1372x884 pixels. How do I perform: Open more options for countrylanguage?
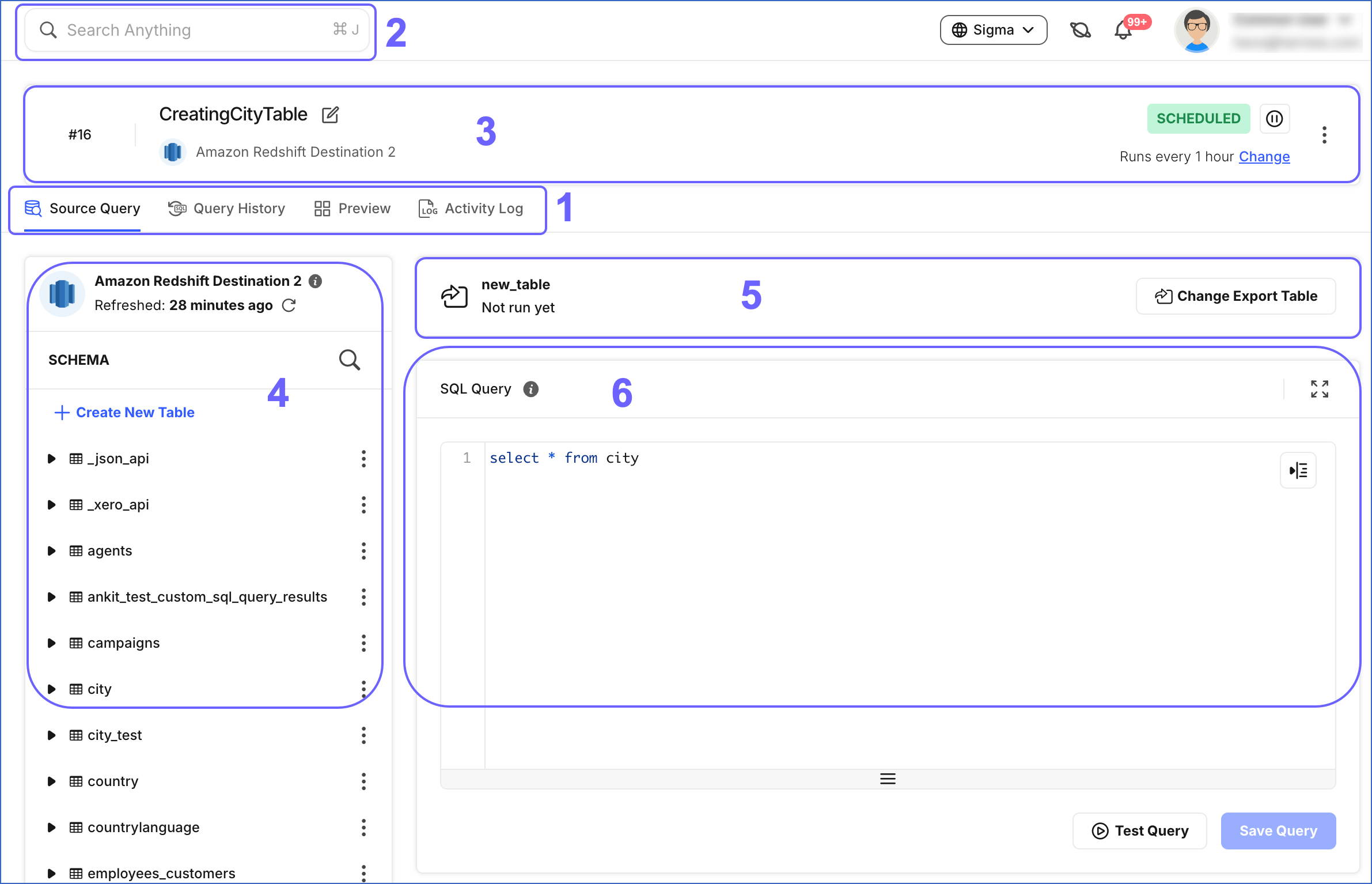[x=363, y=828]
